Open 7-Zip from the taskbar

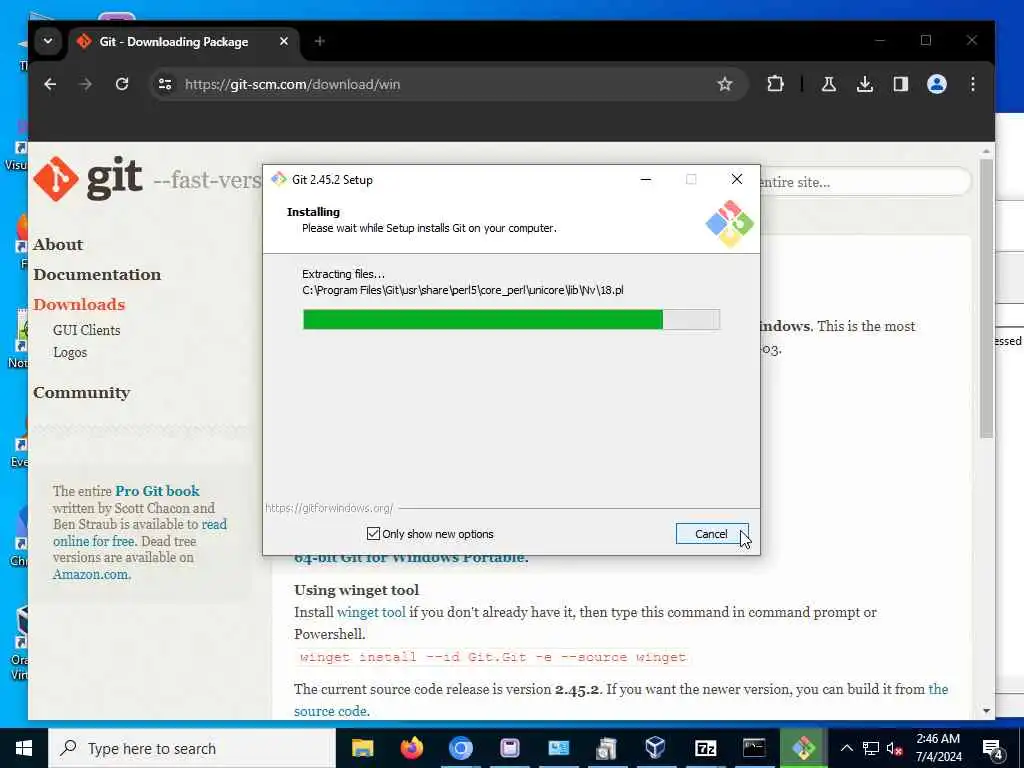(705, 748)
